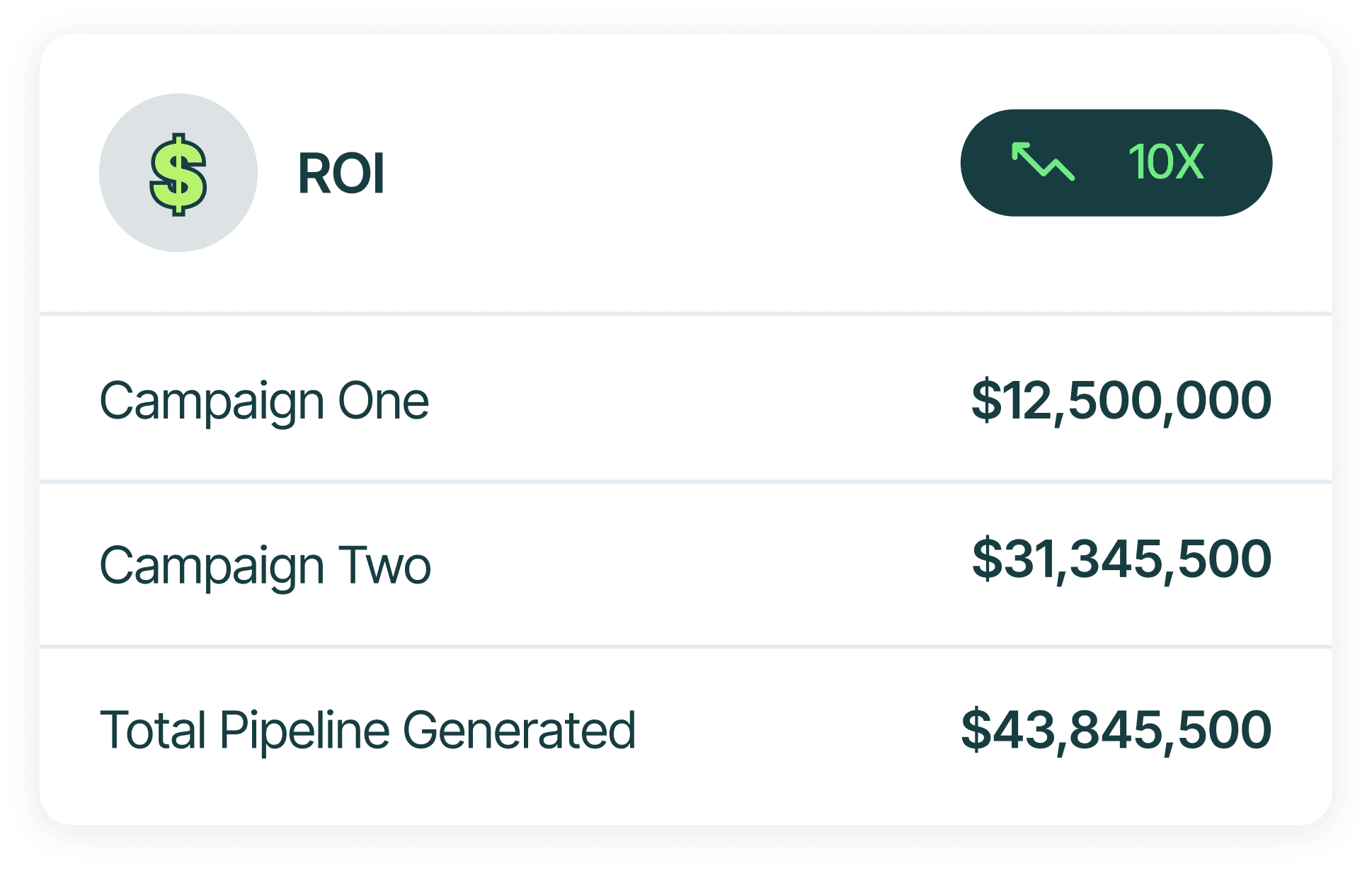The height and width of the screenshot is (871, 1372).
Task: Click the word "Total" in the bottom row
Action: tap(152, 730)
